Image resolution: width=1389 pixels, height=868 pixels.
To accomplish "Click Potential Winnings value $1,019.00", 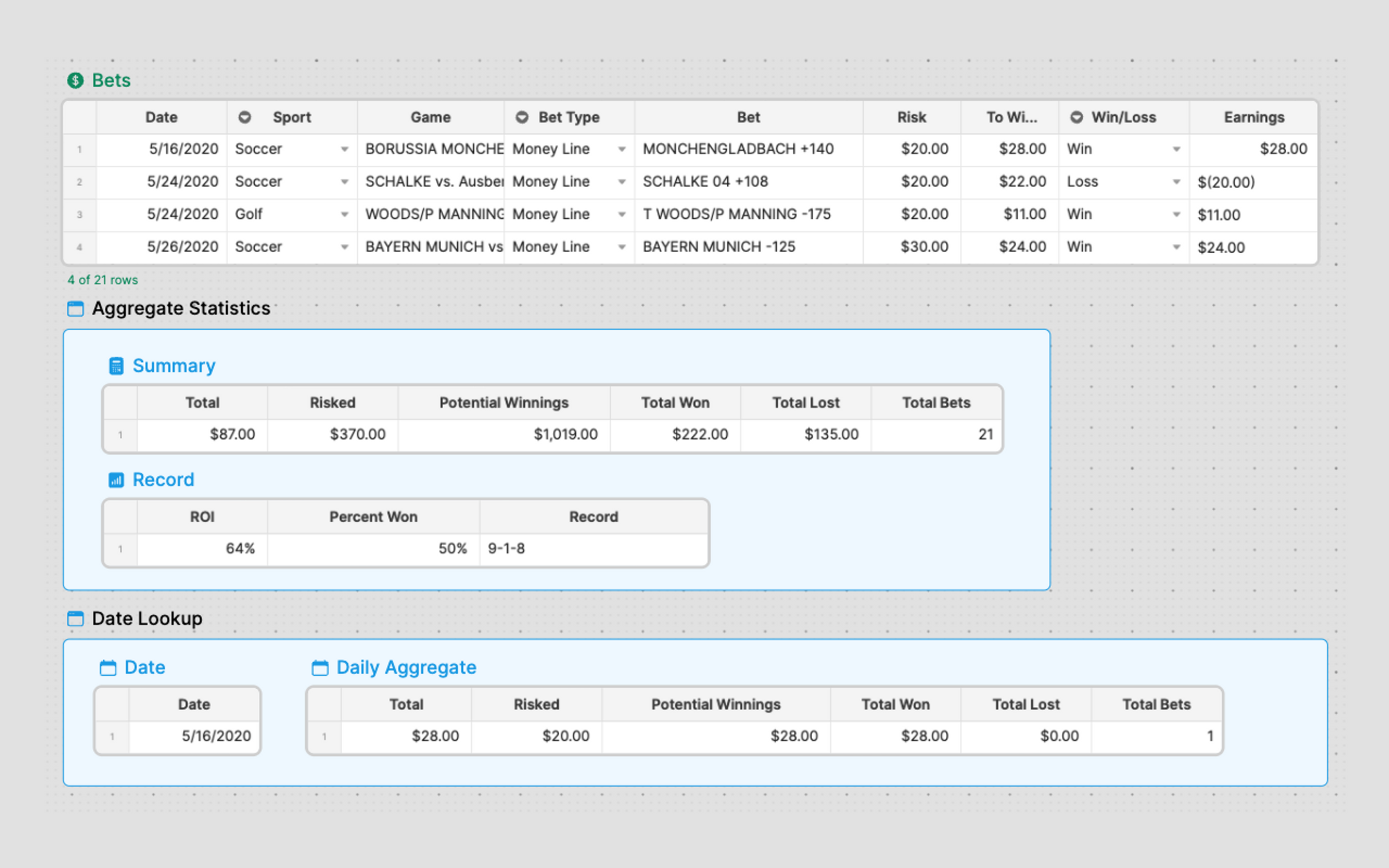I will [504, 435].
